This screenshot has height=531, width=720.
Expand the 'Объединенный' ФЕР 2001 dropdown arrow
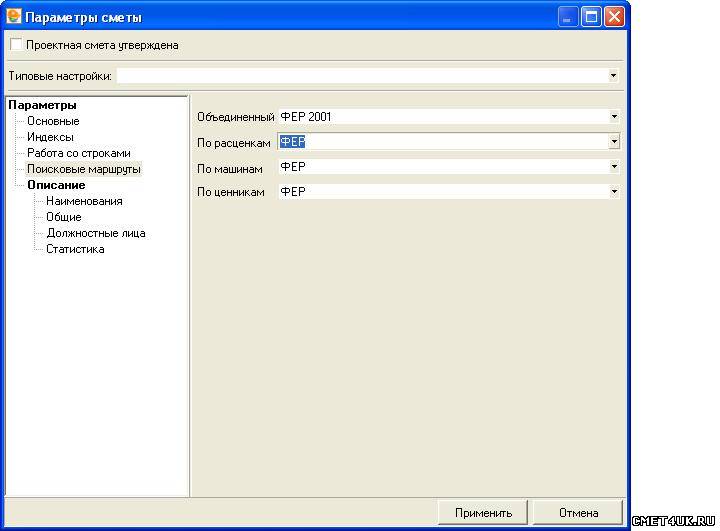coord(614,117)
